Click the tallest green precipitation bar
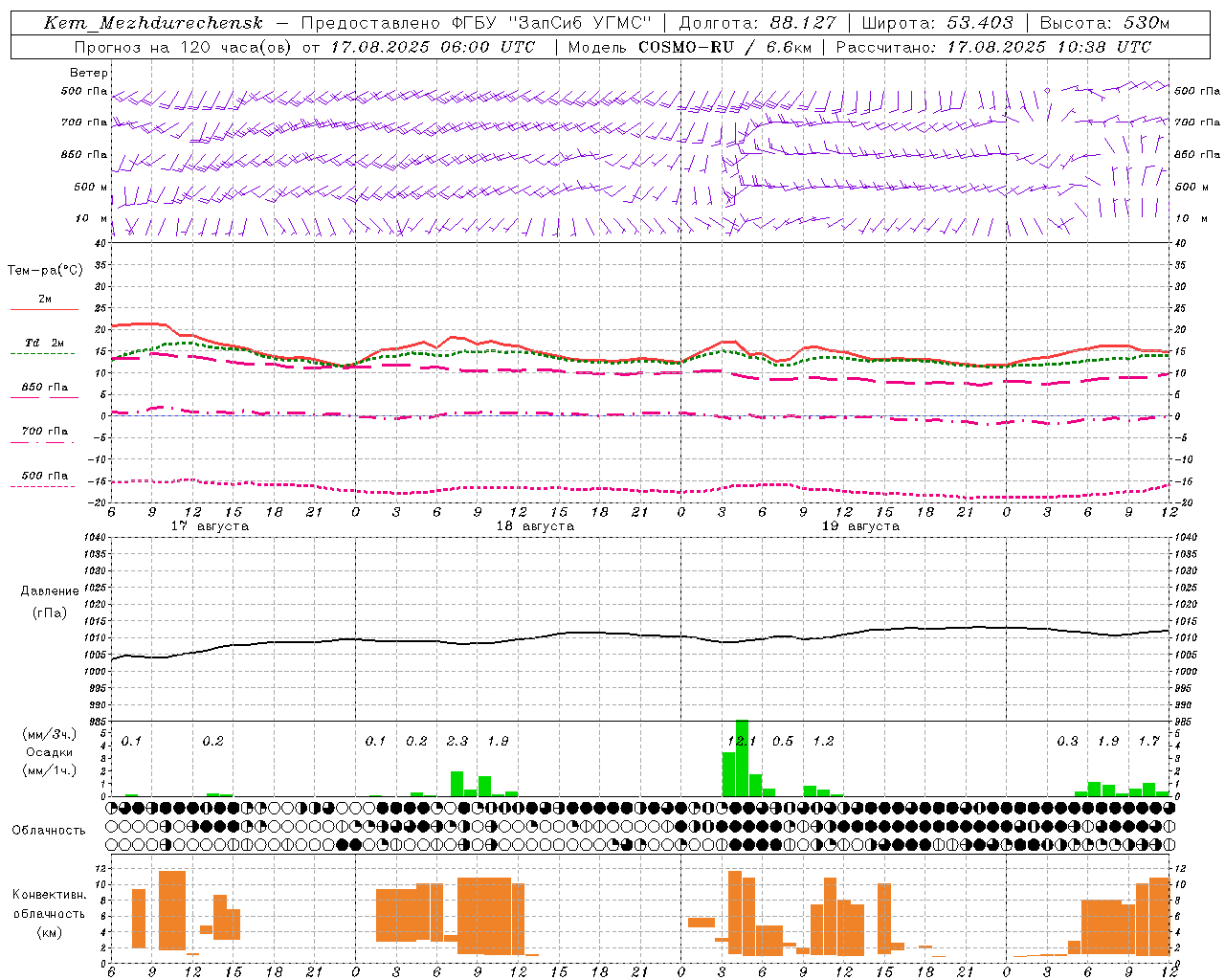This screenshot has height=980, width=1225. tap(742, 758)
